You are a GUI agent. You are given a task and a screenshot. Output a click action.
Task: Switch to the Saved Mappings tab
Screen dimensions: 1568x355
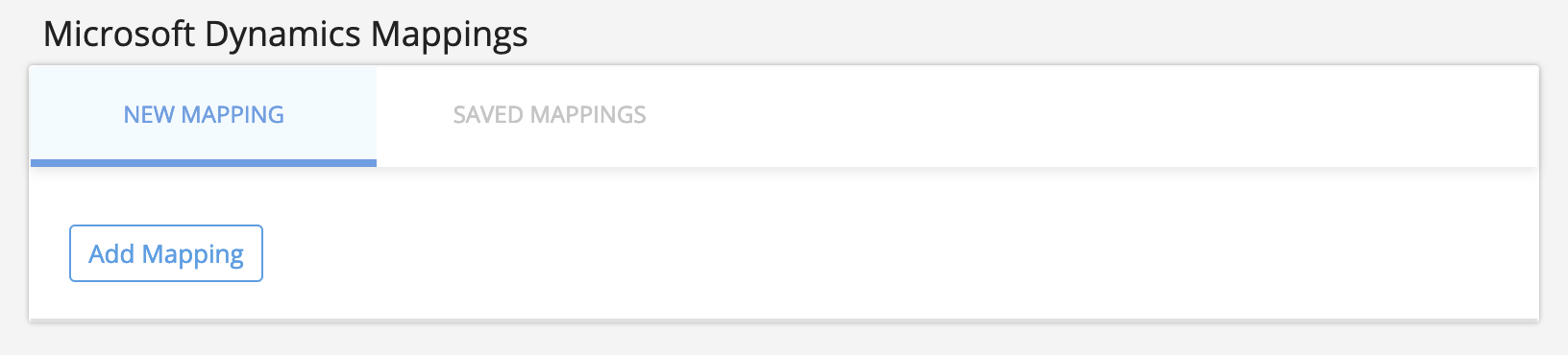pyautogui.click(x=550, y=115)
